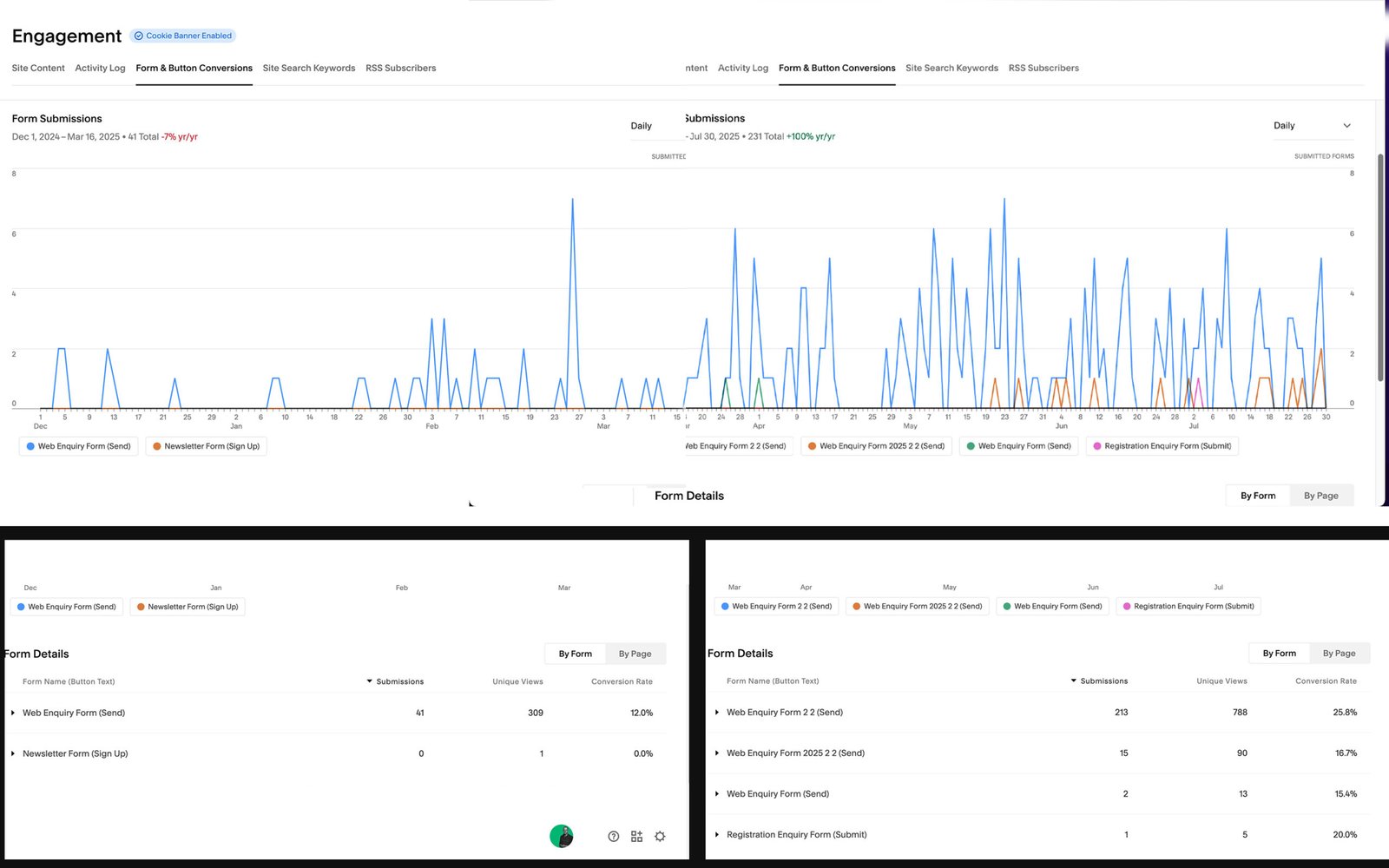Click the vertical scrollbar beside the 231 Total chart
The height and width of the screenshot is (868, 1389).
[1380, 267]
